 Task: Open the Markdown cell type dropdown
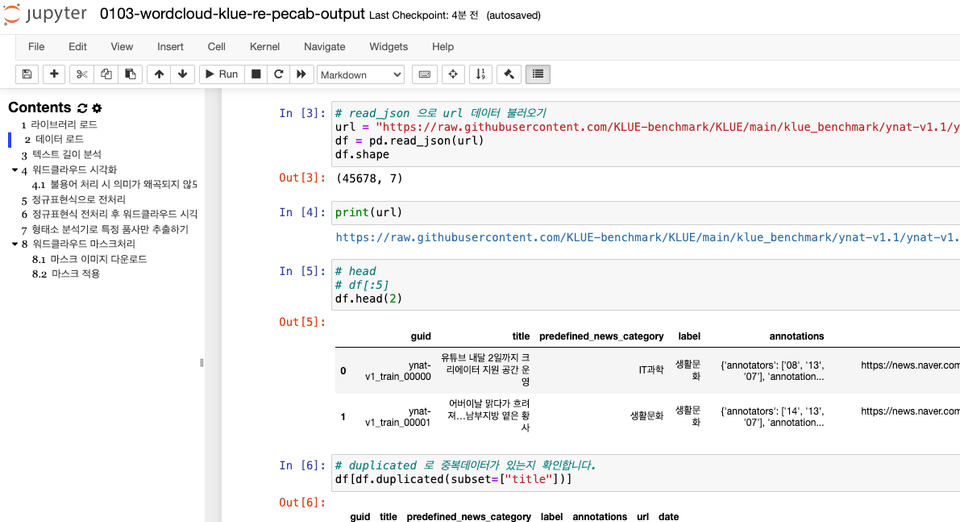361,75
